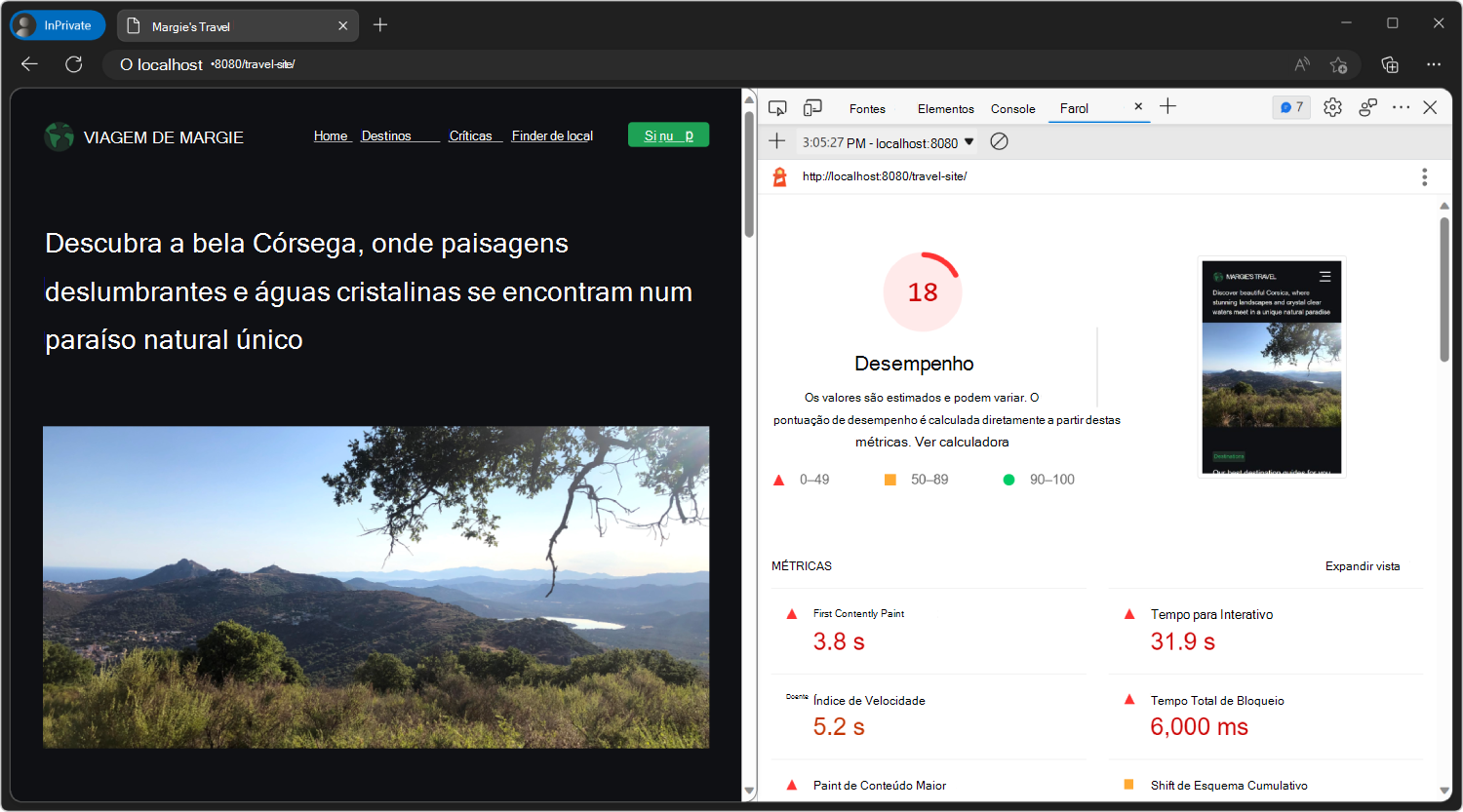The width and height of the screenshot is (1463, 812).
Task: Switch to the Elementos tab
Action: pos(944,109)
